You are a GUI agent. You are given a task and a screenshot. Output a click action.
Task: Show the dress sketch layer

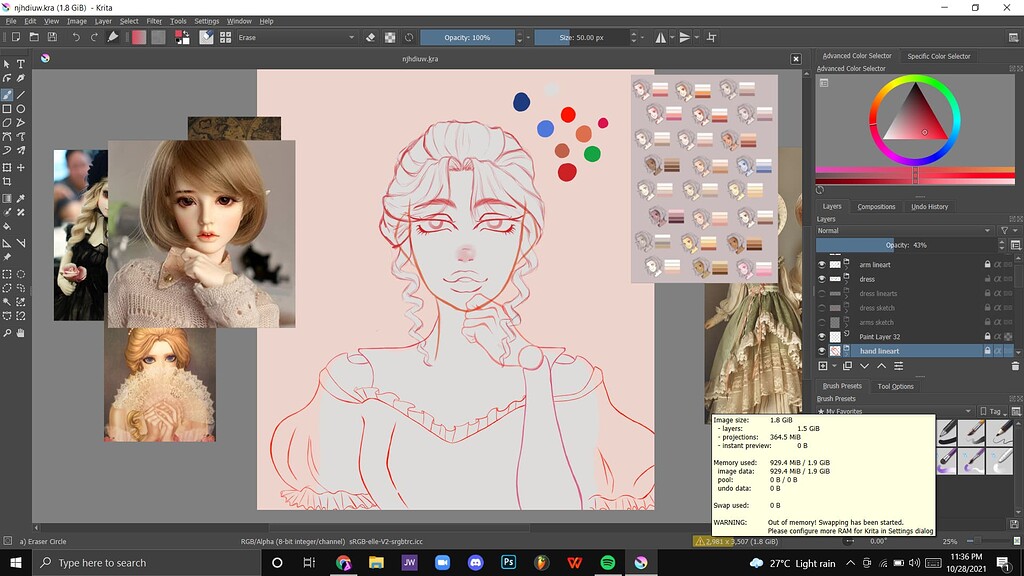pyautogui.click(x=822, y=308)
